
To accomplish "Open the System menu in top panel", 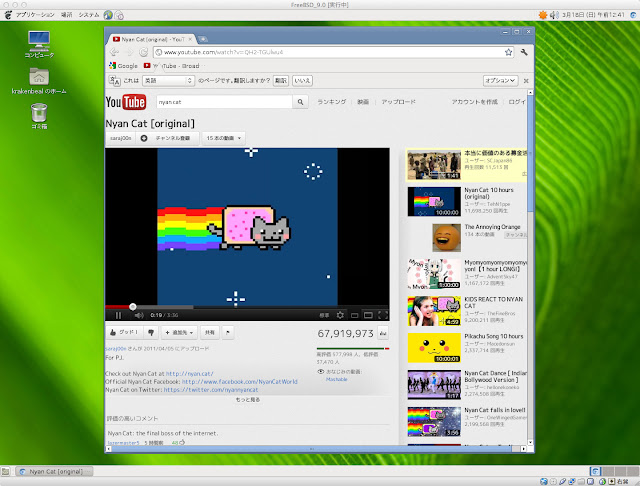I will click(x=89, y=15).
